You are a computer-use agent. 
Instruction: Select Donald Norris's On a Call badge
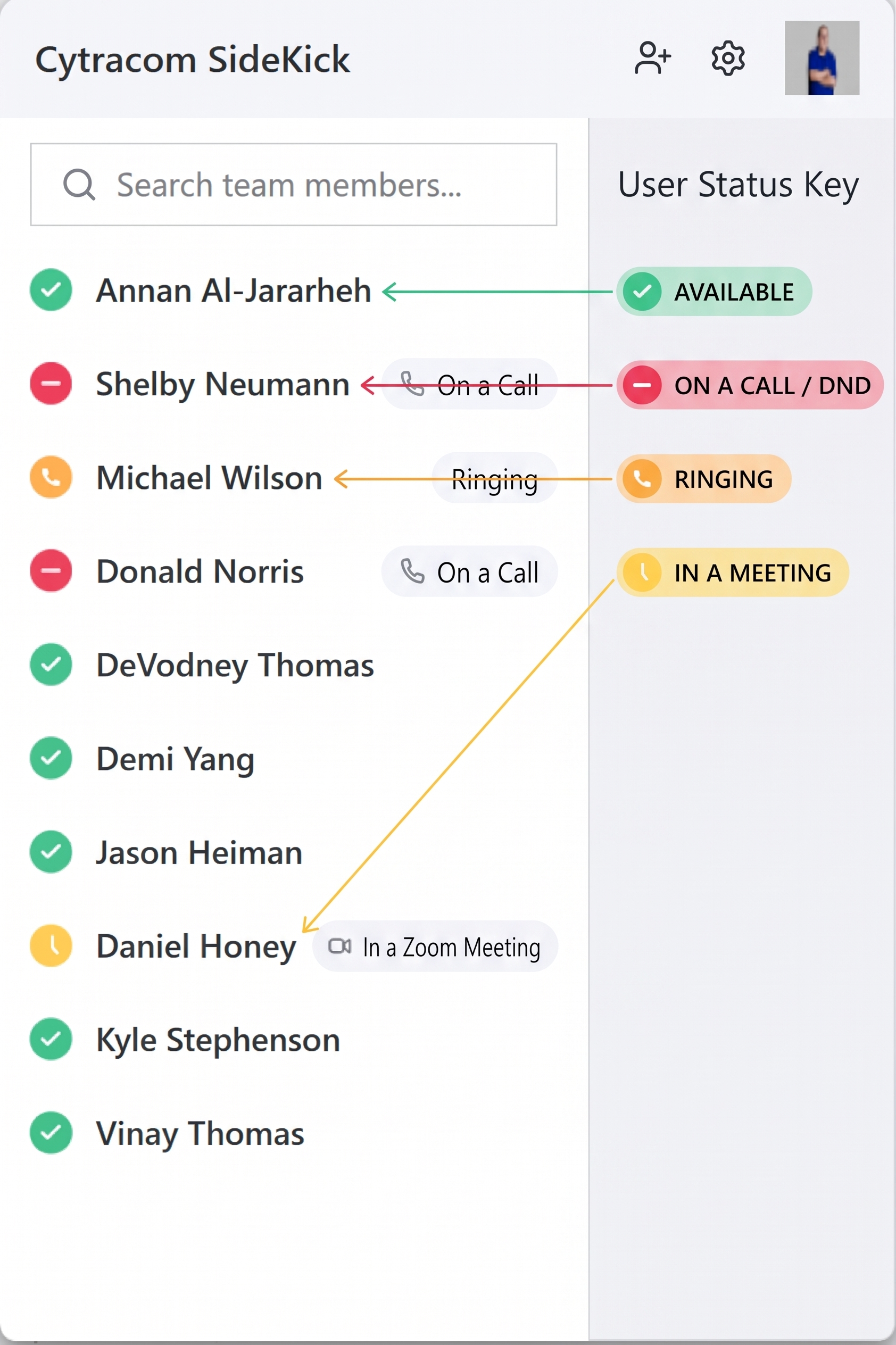pyautogui.click(x=469, y=571)
